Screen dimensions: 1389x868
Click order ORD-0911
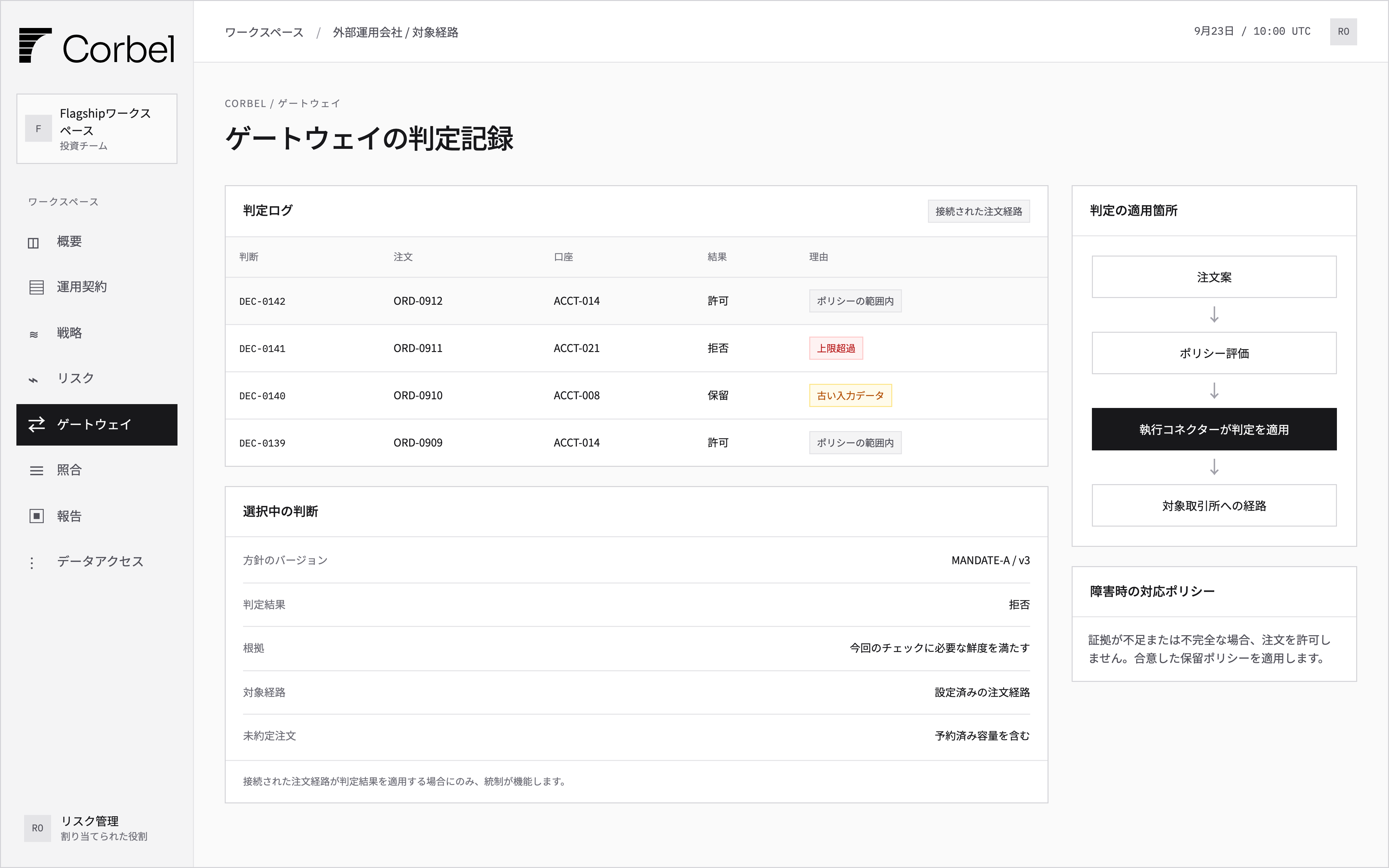click(x=418, y=348)
